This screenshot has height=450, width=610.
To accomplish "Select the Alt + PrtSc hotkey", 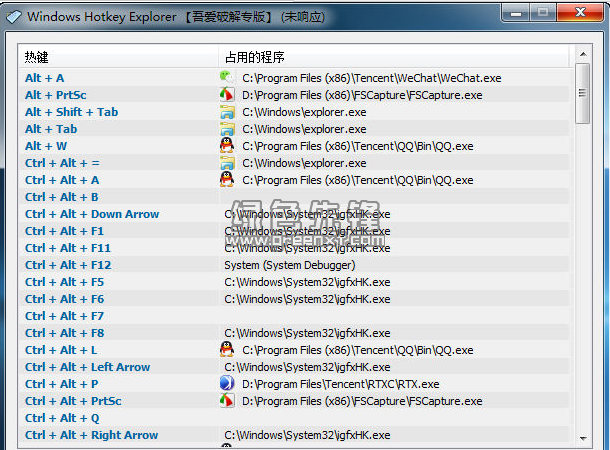I will point(56,95).
